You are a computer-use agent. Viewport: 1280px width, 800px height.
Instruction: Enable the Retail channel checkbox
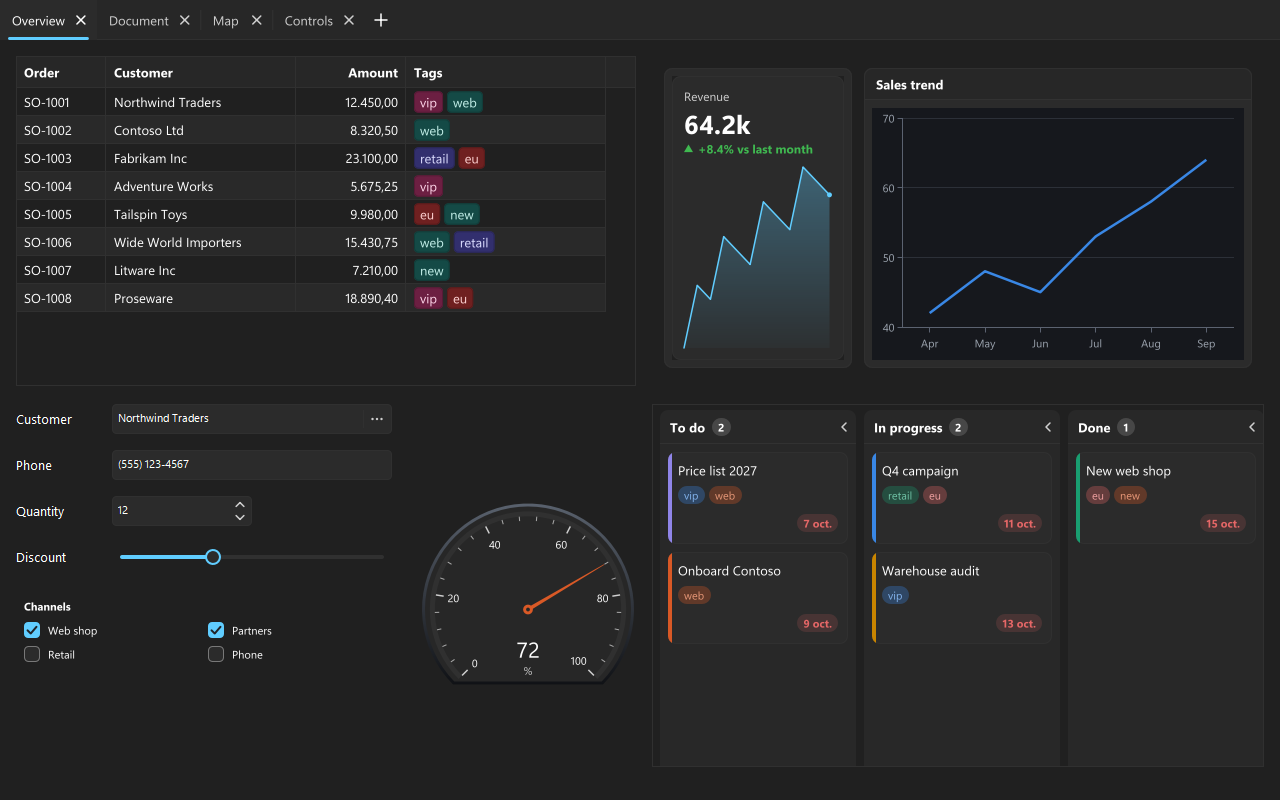(x=32, y=654)
